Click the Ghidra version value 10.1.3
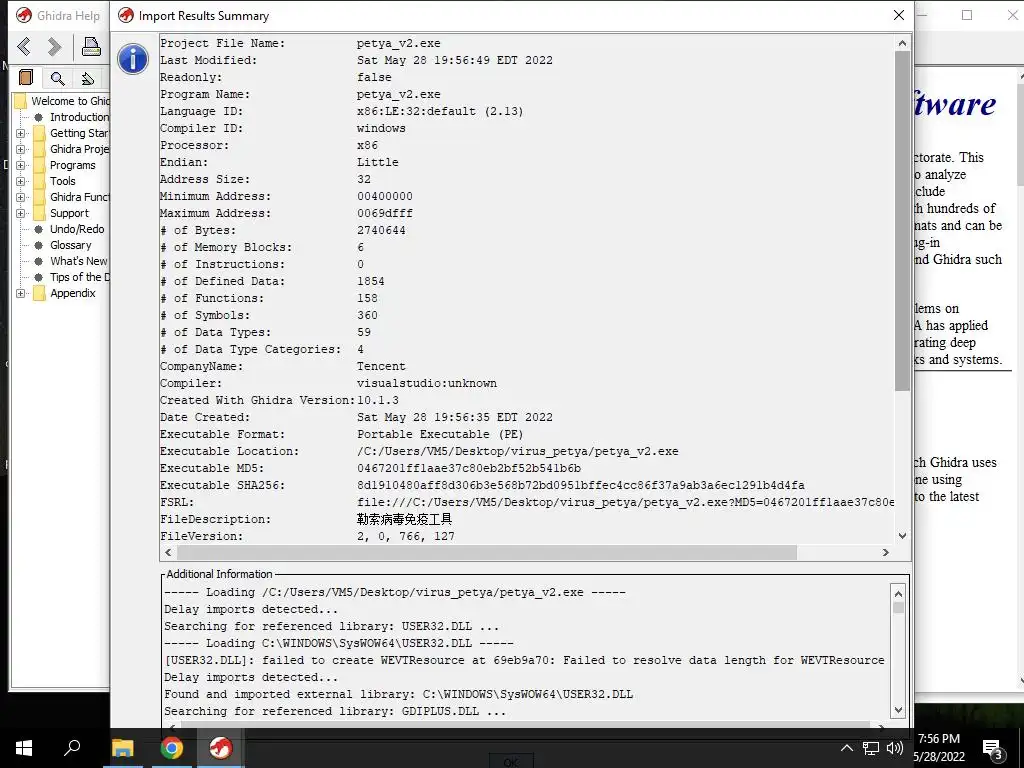 pos(377,400)
